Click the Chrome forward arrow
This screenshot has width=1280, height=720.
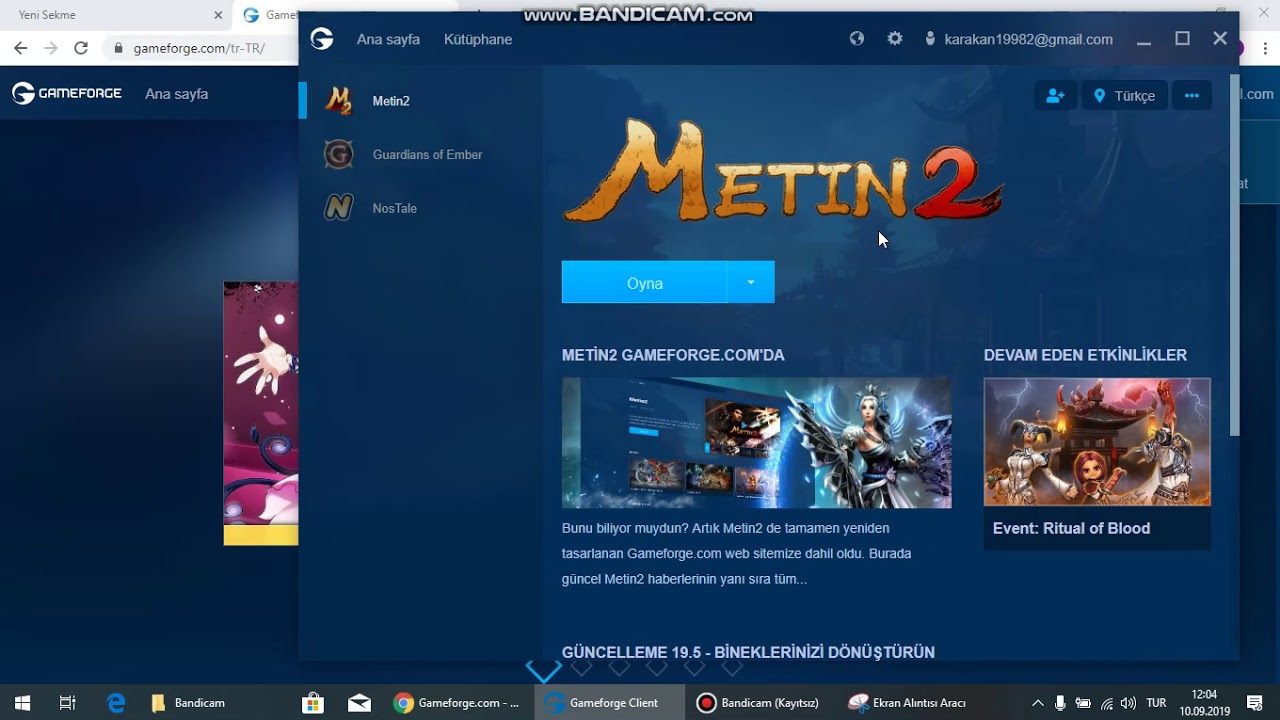pyautogui.click(x=51, y=47)
